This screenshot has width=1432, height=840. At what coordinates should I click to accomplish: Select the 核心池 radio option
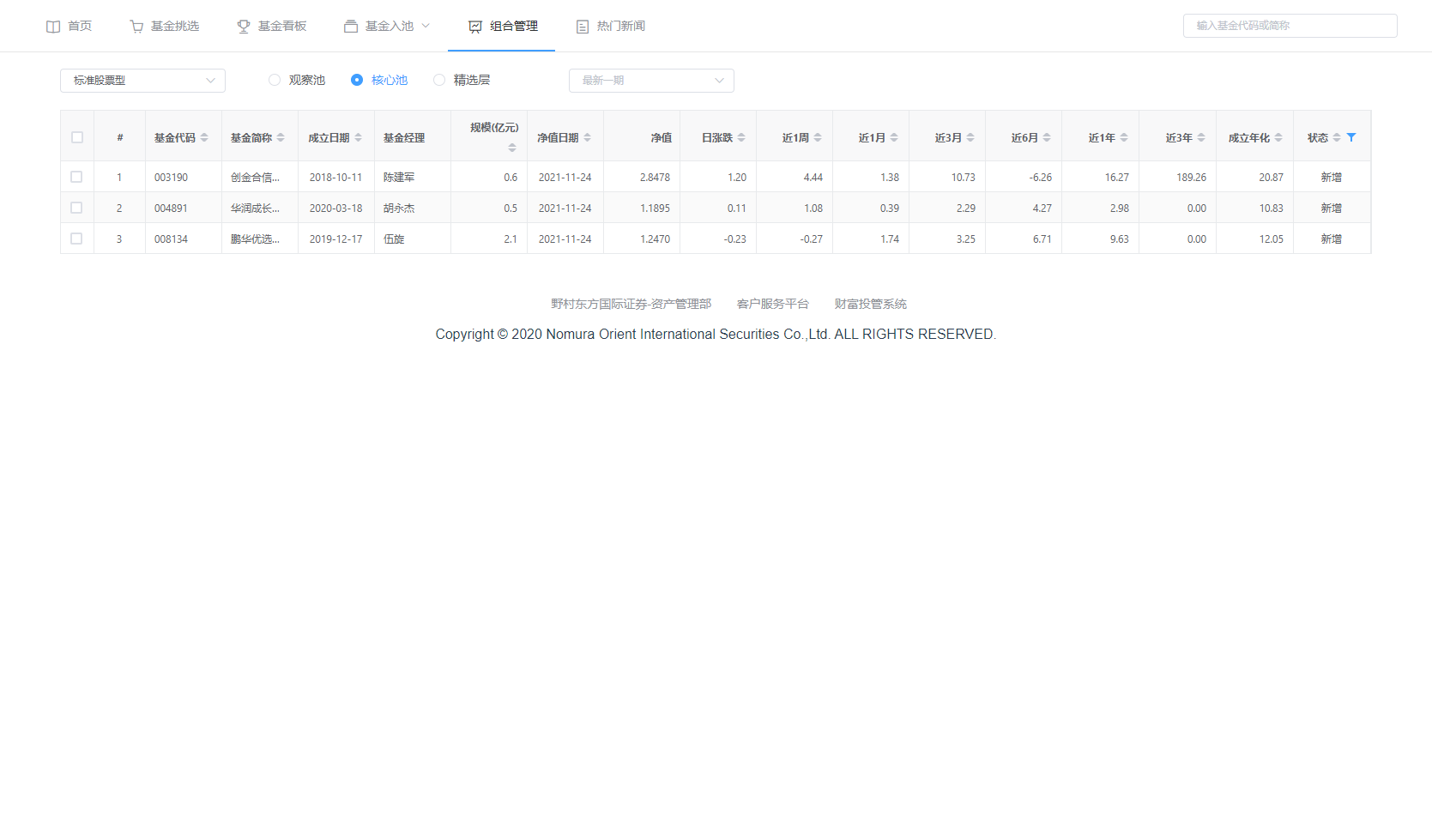coord(379,80)
